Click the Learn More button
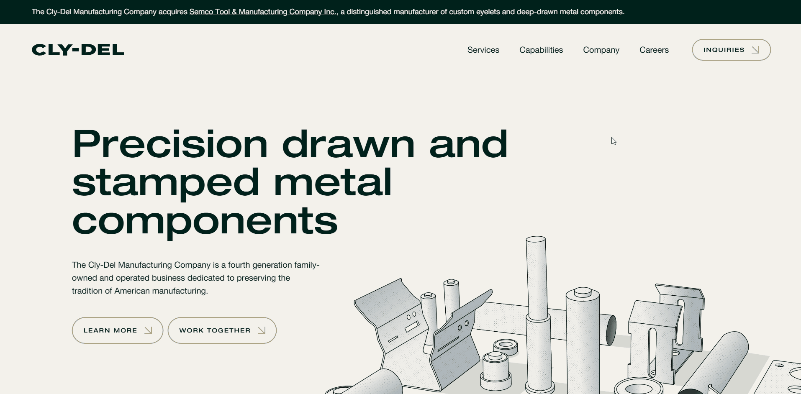 pos(117,330)
